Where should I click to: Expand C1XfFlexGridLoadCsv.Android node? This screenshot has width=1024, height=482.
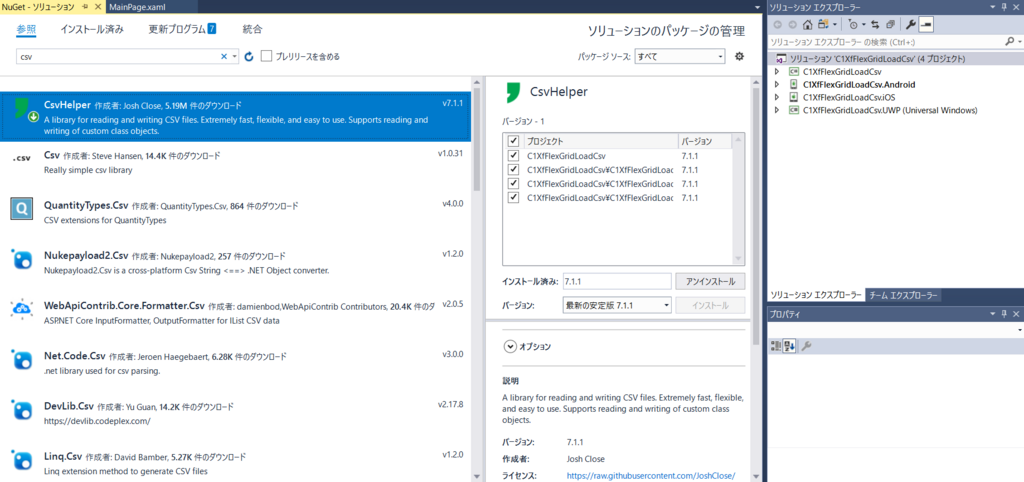pyautogui.click(x=776, y=84)
